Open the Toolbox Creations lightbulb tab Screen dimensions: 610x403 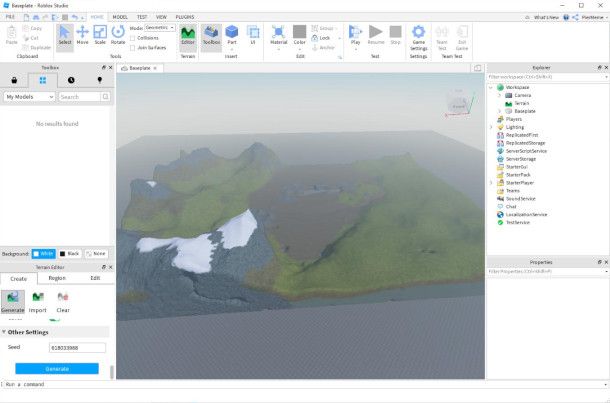point(100,80)
